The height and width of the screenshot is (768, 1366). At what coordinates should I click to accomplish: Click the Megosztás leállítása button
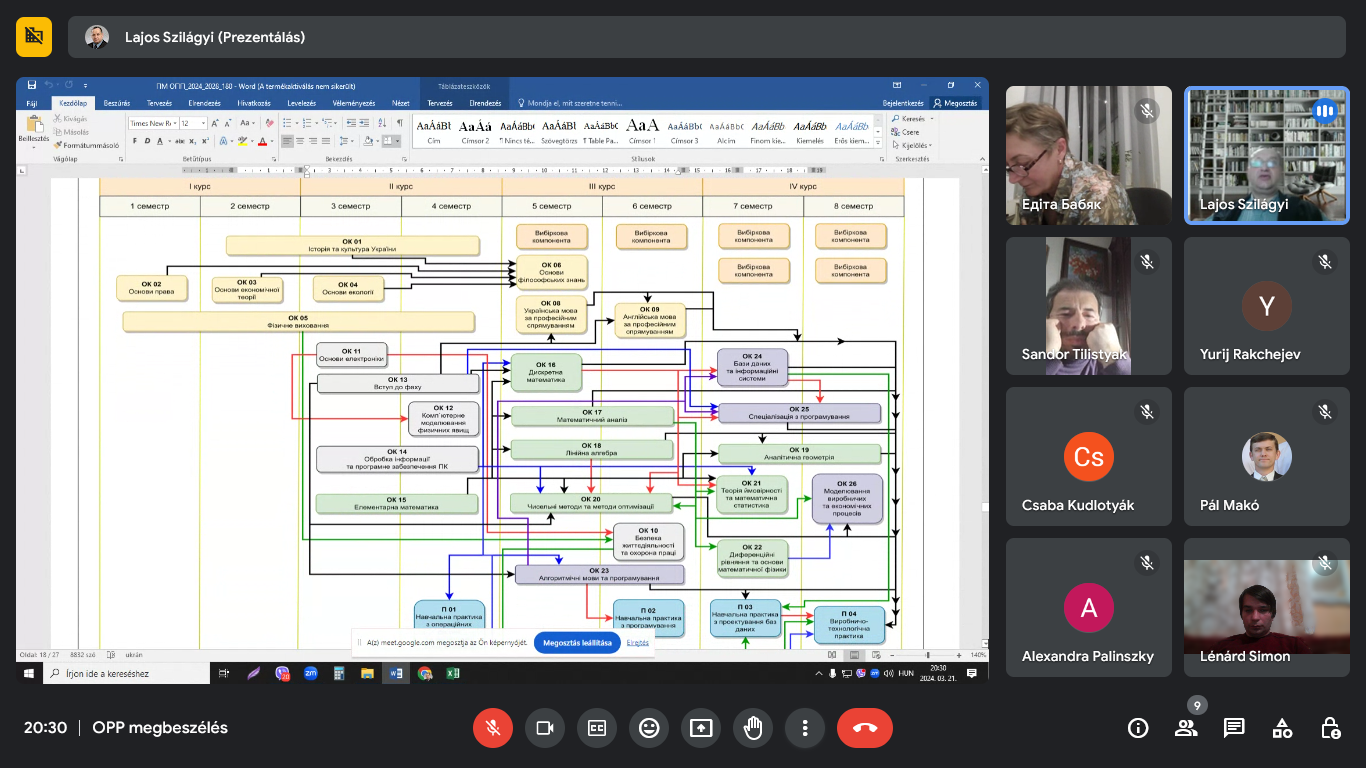tap(577, 643)
